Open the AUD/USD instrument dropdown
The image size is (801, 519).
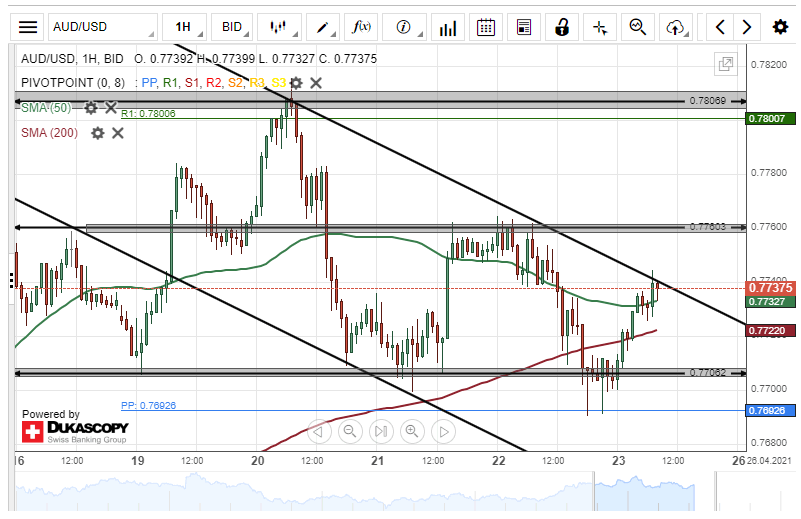click(x=103, y=27)
